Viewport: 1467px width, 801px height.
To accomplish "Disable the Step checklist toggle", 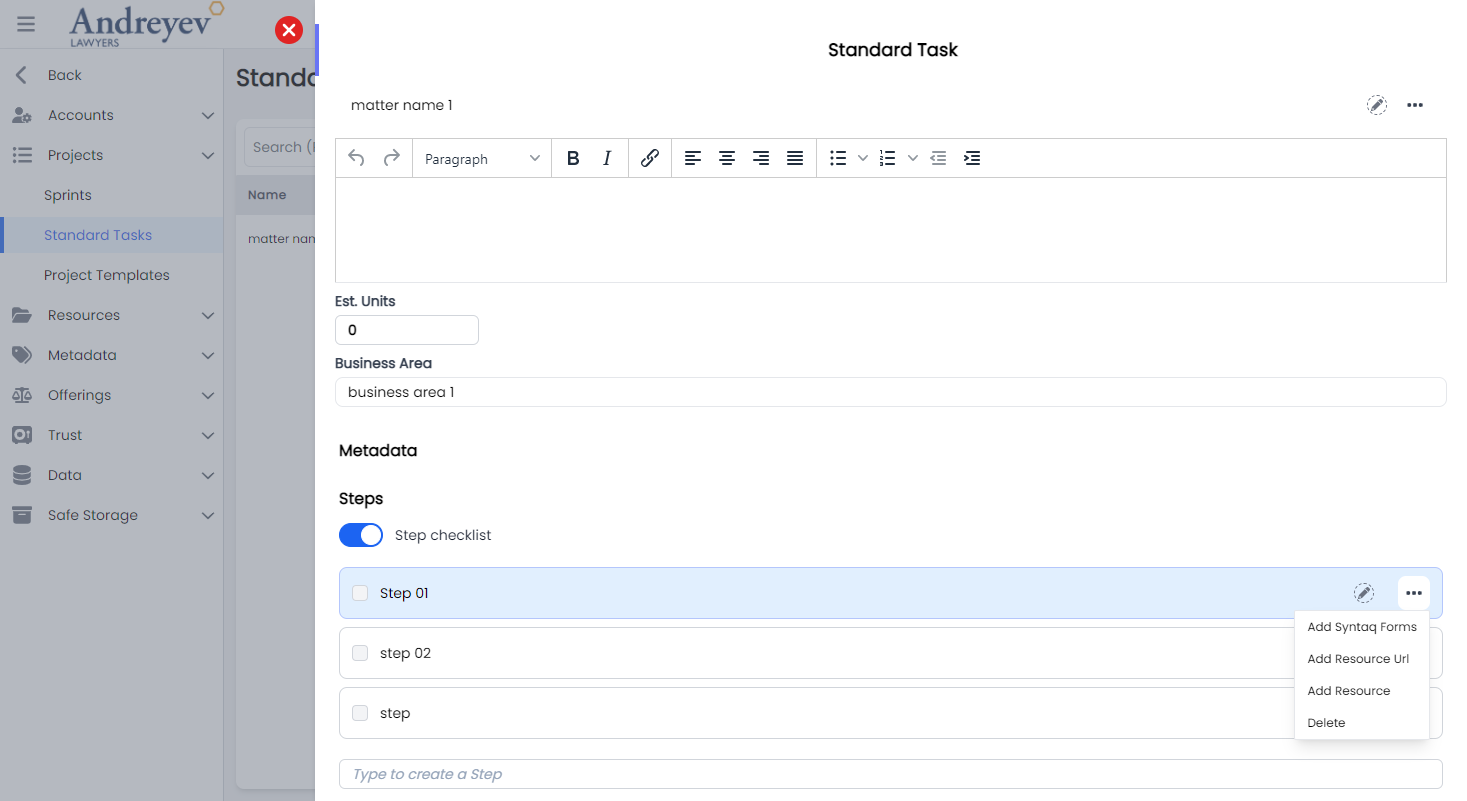I will 360,535.
